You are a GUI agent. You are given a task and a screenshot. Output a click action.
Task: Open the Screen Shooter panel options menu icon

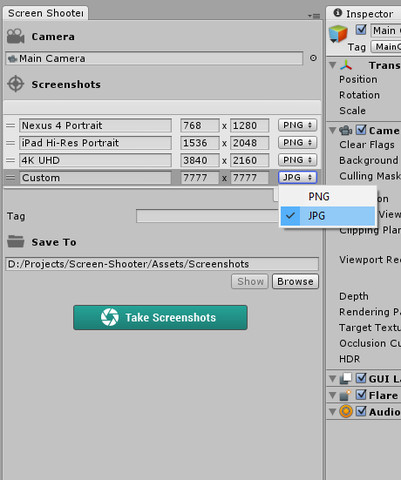coord(314,16)
